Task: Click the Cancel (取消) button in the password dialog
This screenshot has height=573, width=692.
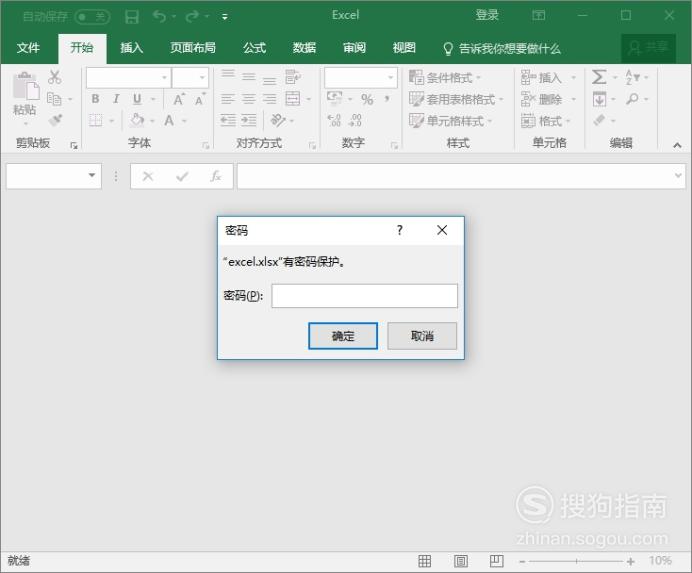Action: (x=422, y=336)
